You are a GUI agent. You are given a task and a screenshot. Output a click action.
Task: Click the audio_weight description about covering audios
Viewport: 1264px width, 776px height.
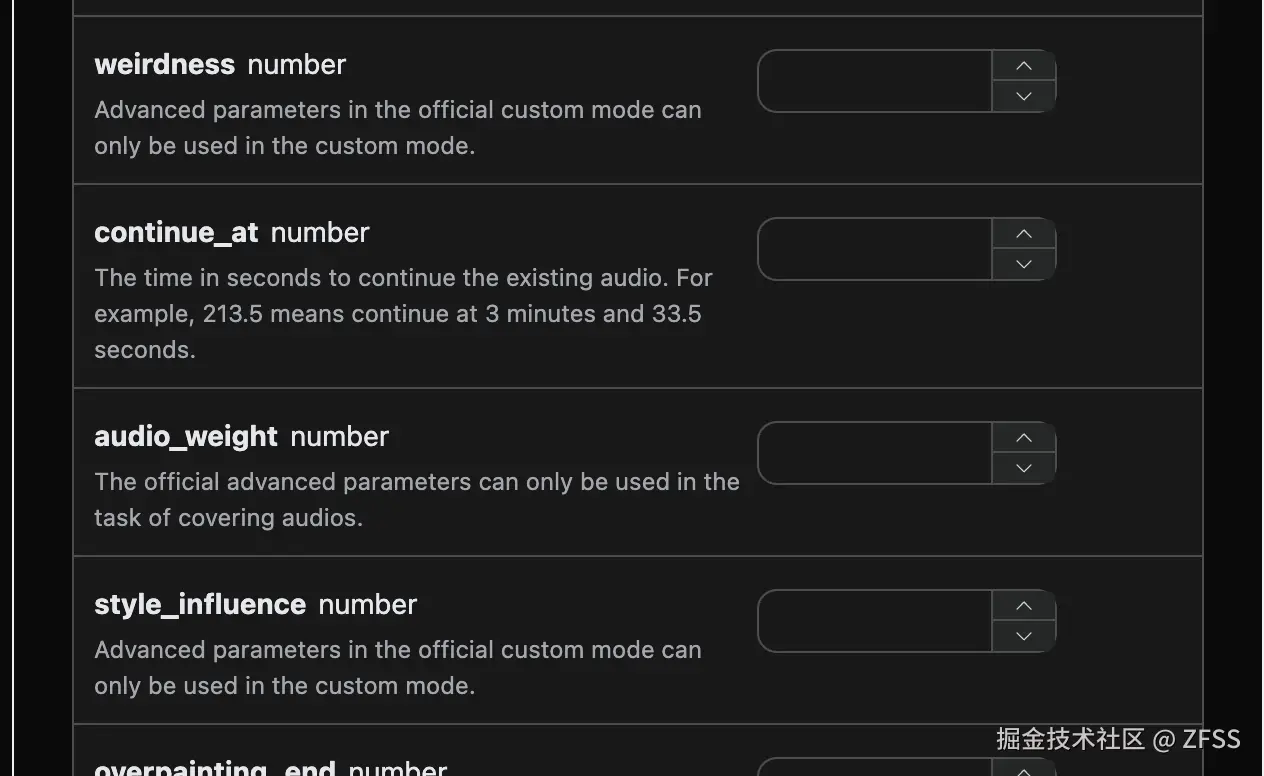click(x=416, y=499)
